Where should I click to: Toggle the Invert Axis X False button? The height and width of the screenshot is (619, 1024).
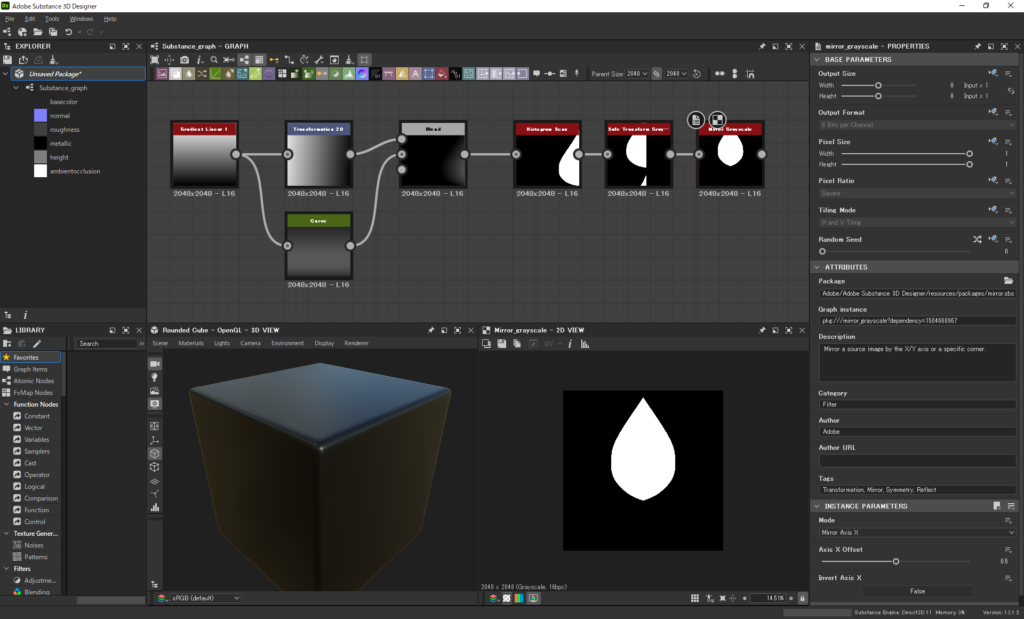pyautogui.click(x=917, y=591)
